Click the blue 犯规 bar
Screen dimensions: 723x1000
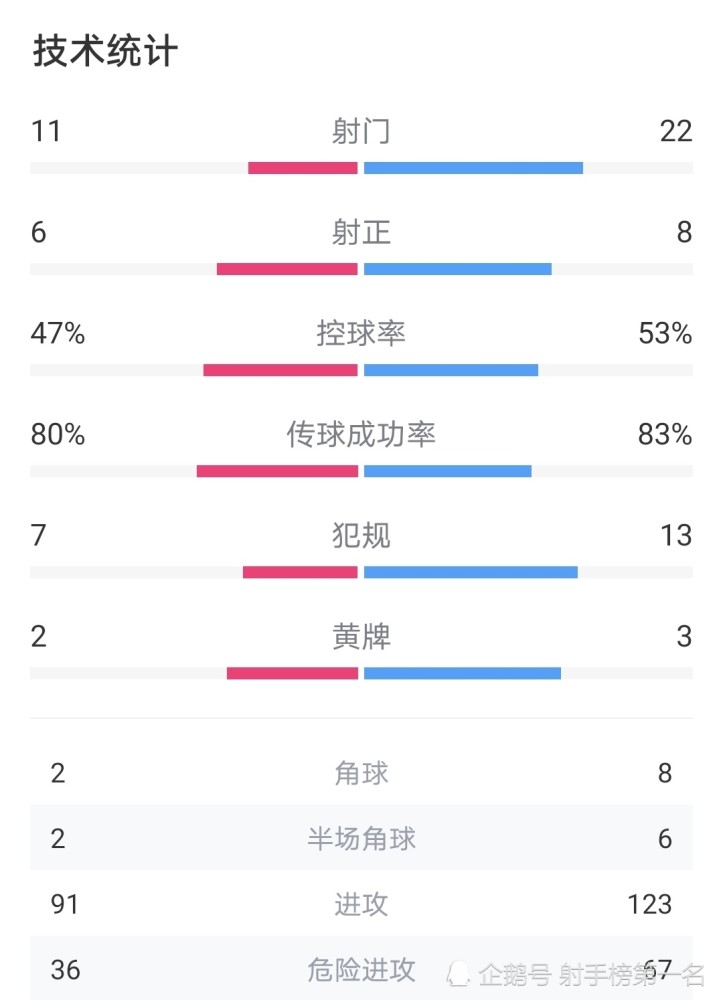pyautogui.click(x=471, y=572)
